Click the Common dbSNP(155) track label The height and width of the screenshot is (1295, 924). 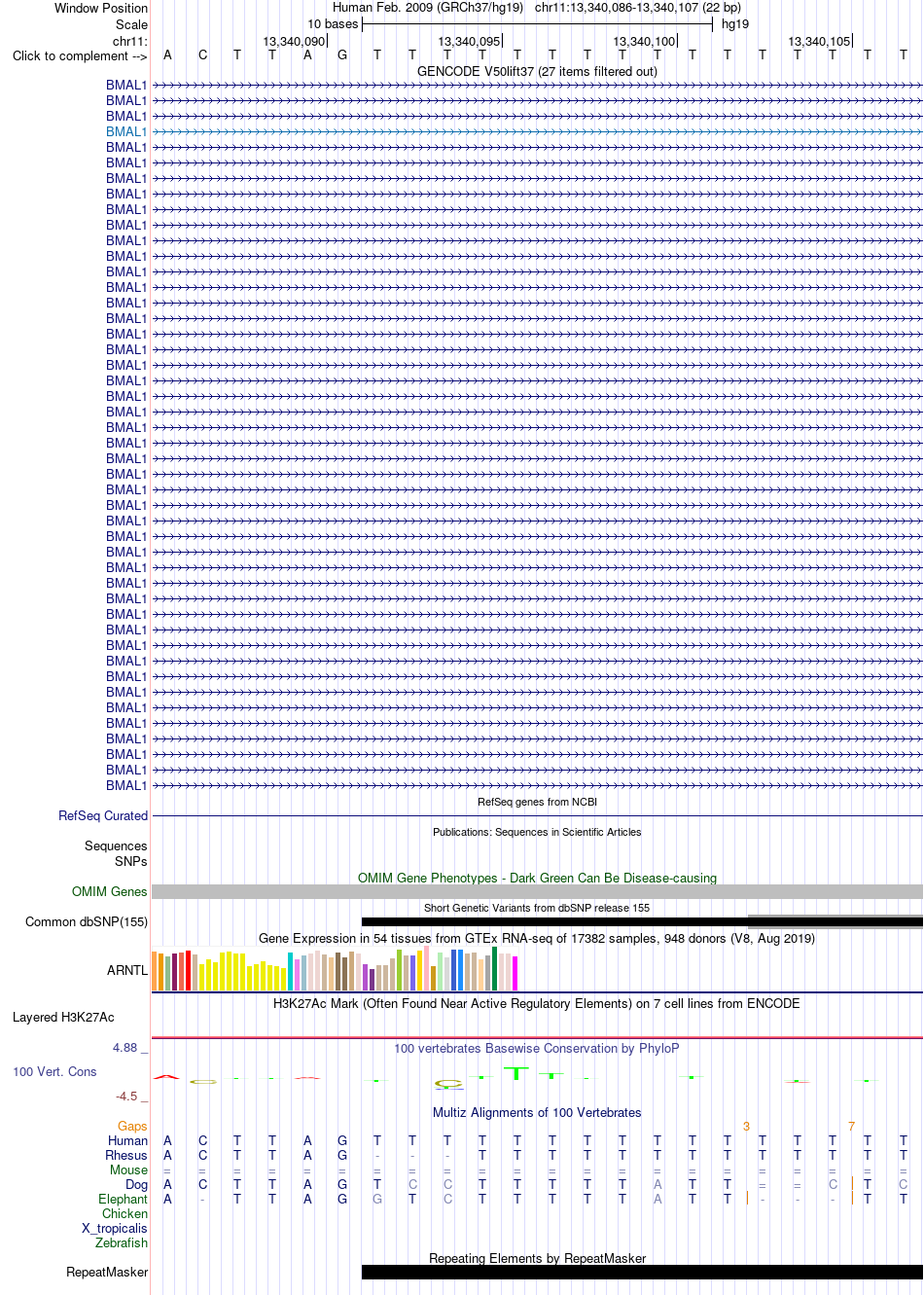point(87,921)
